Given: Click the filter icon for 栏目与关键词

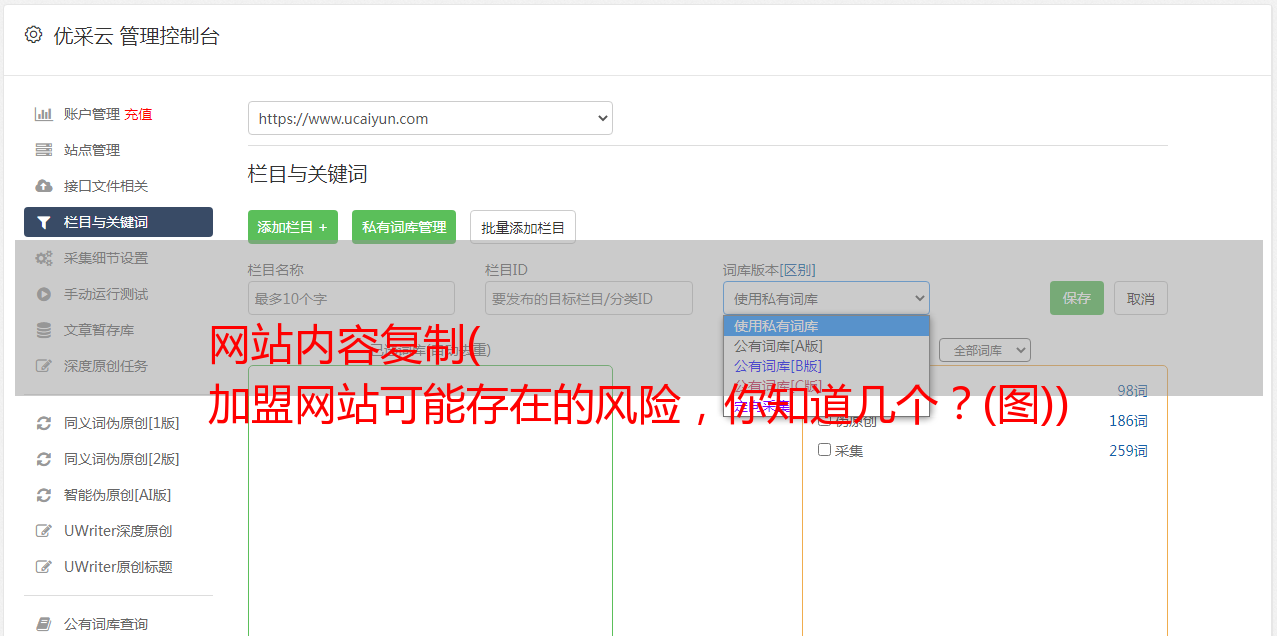Looking at the screenshot, I should pos(44,222).
